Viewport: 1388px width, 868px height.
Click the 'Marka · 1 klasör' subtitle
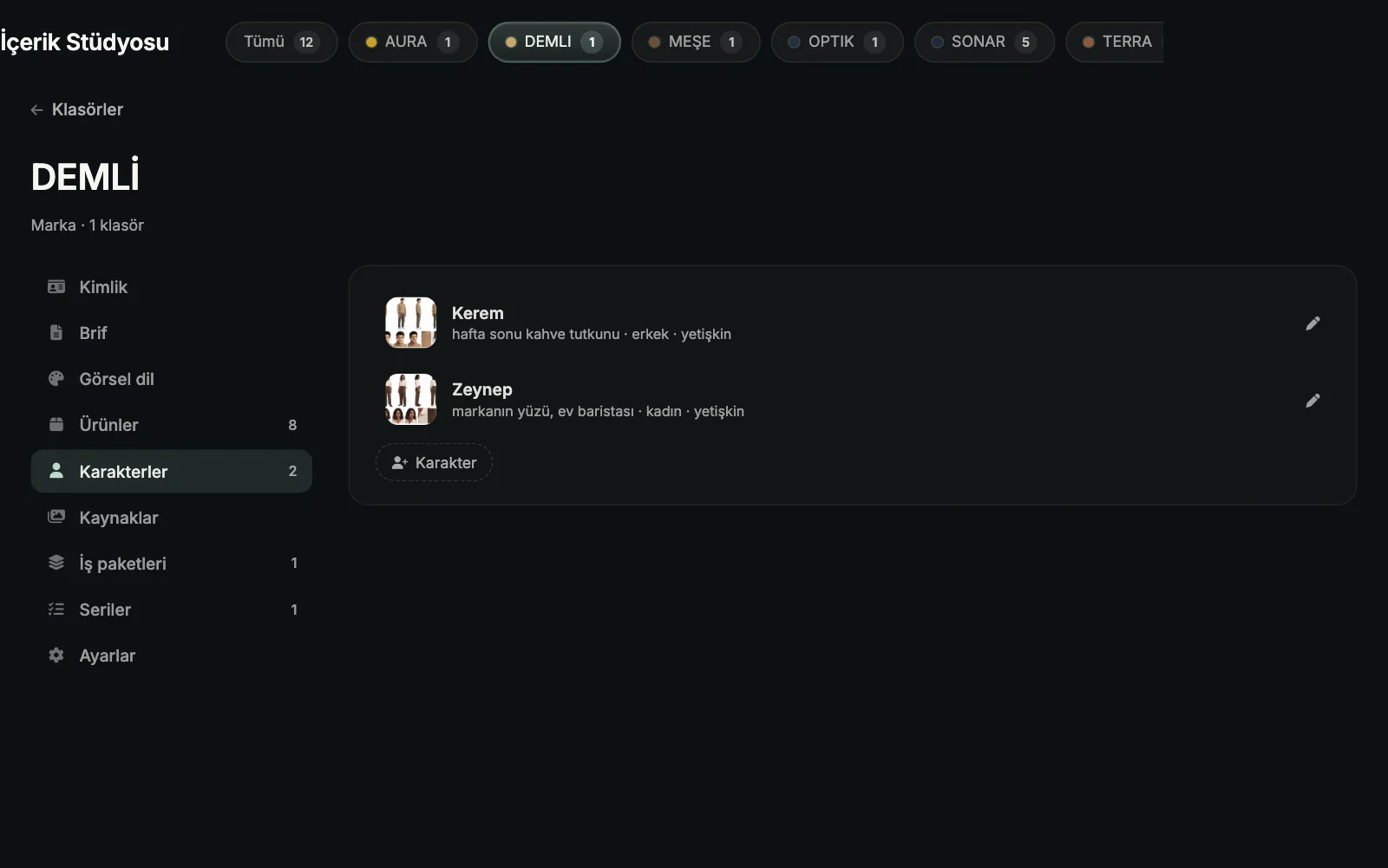coord(88,225)
